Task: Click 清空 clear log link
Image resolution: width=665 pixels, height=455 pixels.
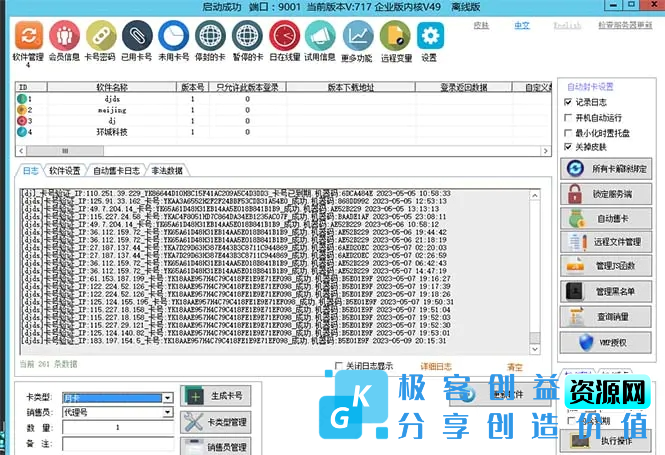Action: click(x=515, y=367)
